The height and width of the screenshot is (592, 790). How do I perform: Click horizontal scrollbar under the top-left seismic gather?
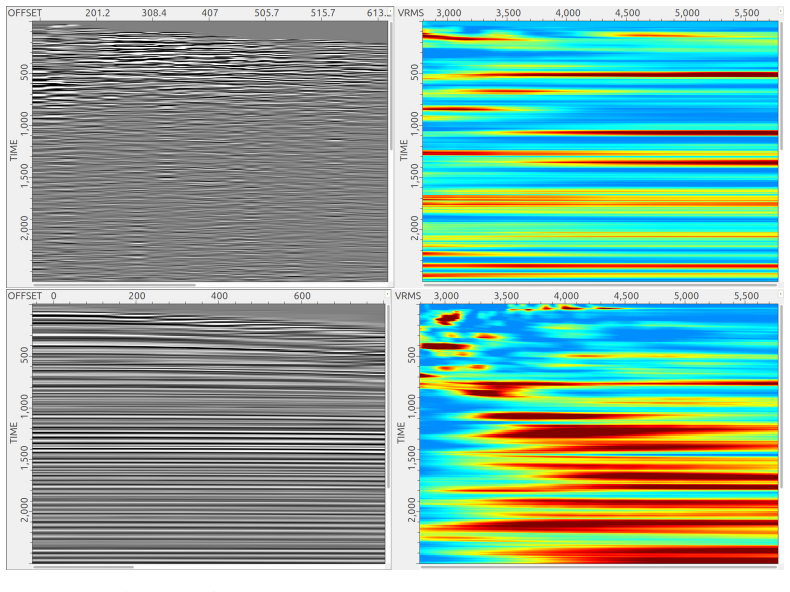114,284
